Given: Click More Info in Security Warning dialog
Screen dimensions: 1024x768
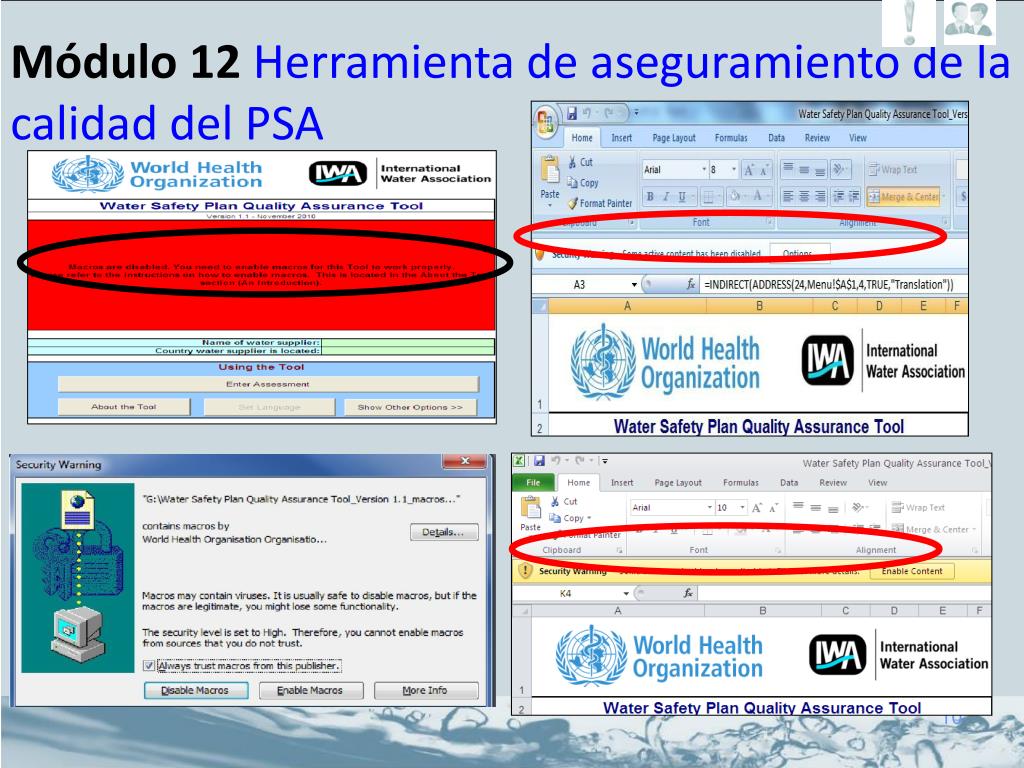Looking at the screenshot, I should (x=425, y=690).
